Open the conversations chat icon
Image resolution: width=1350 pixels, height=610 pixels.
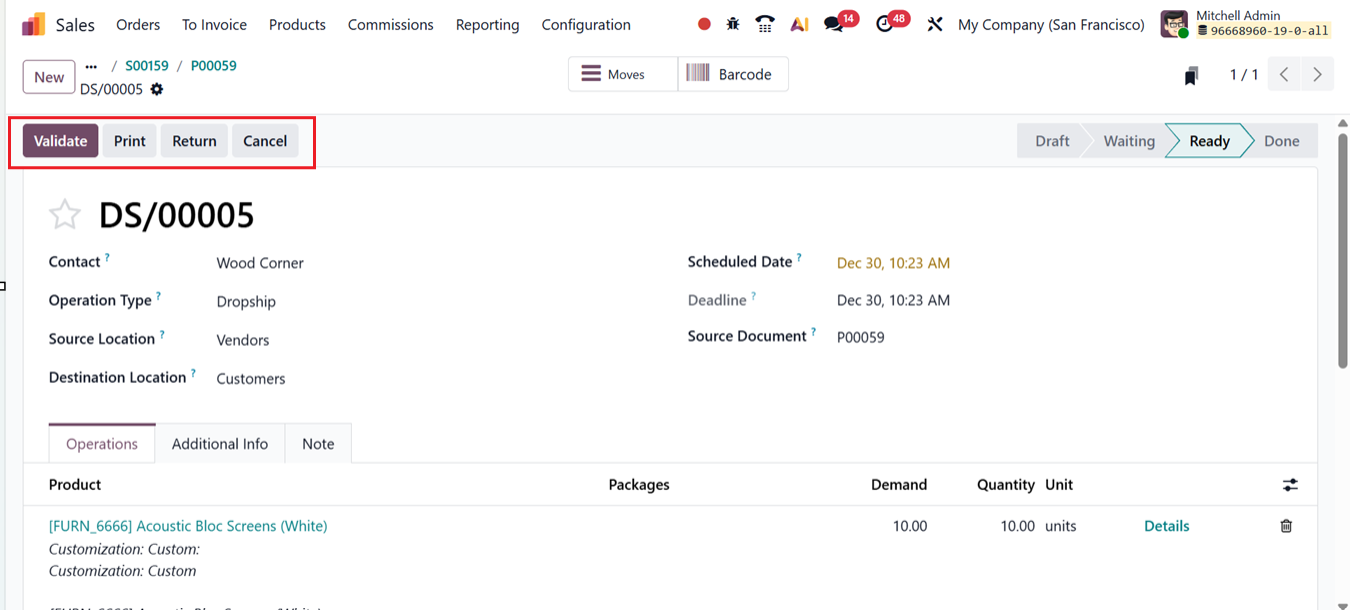833,24
